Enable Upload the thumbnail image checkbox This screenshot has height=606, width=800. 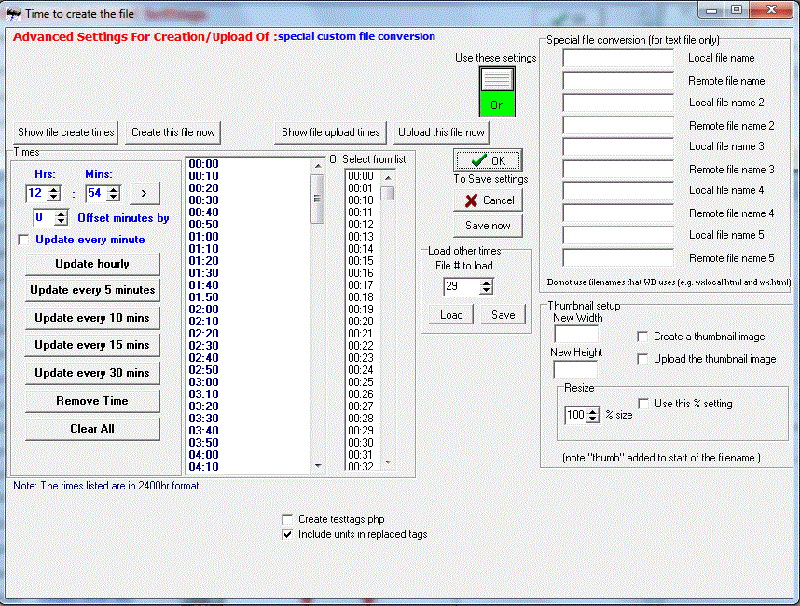(x=643, y=359)
